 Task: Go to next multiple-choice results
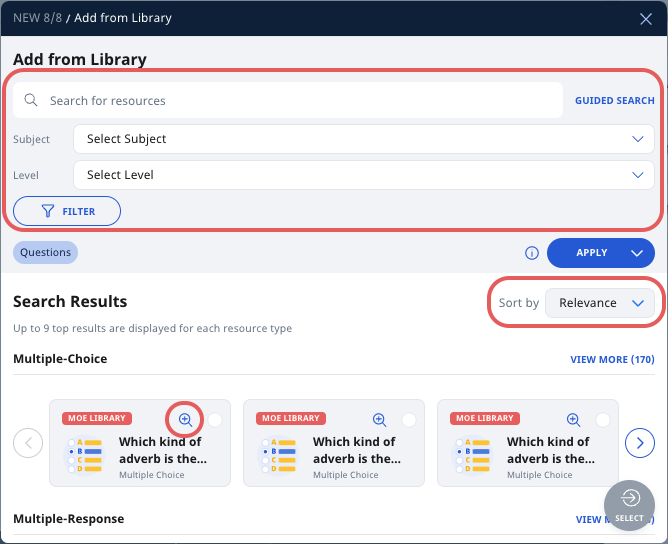tap(639, 443)
